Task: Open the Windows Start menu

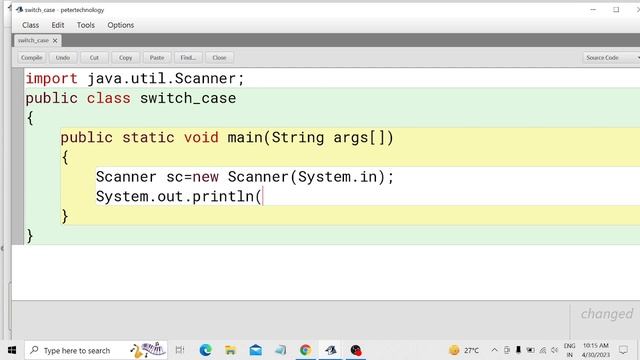Action: 12,350
